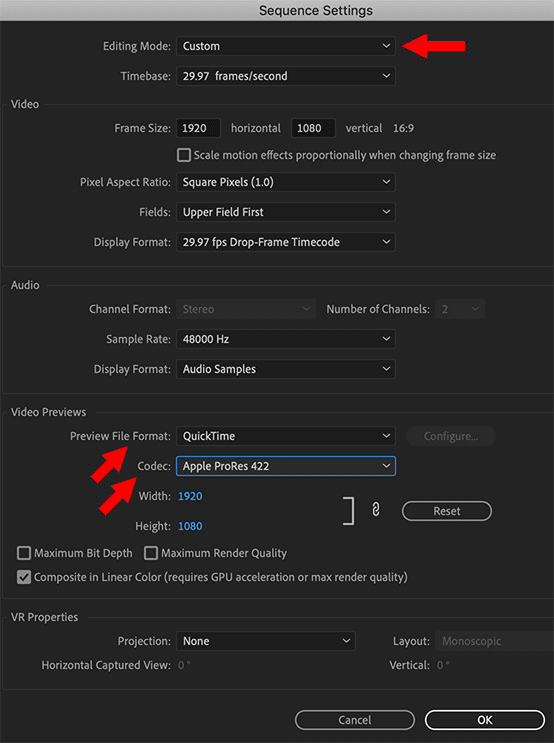Open Pixel Aspect Ratio dropdown
554x743 pixels.
pos(286,182)
